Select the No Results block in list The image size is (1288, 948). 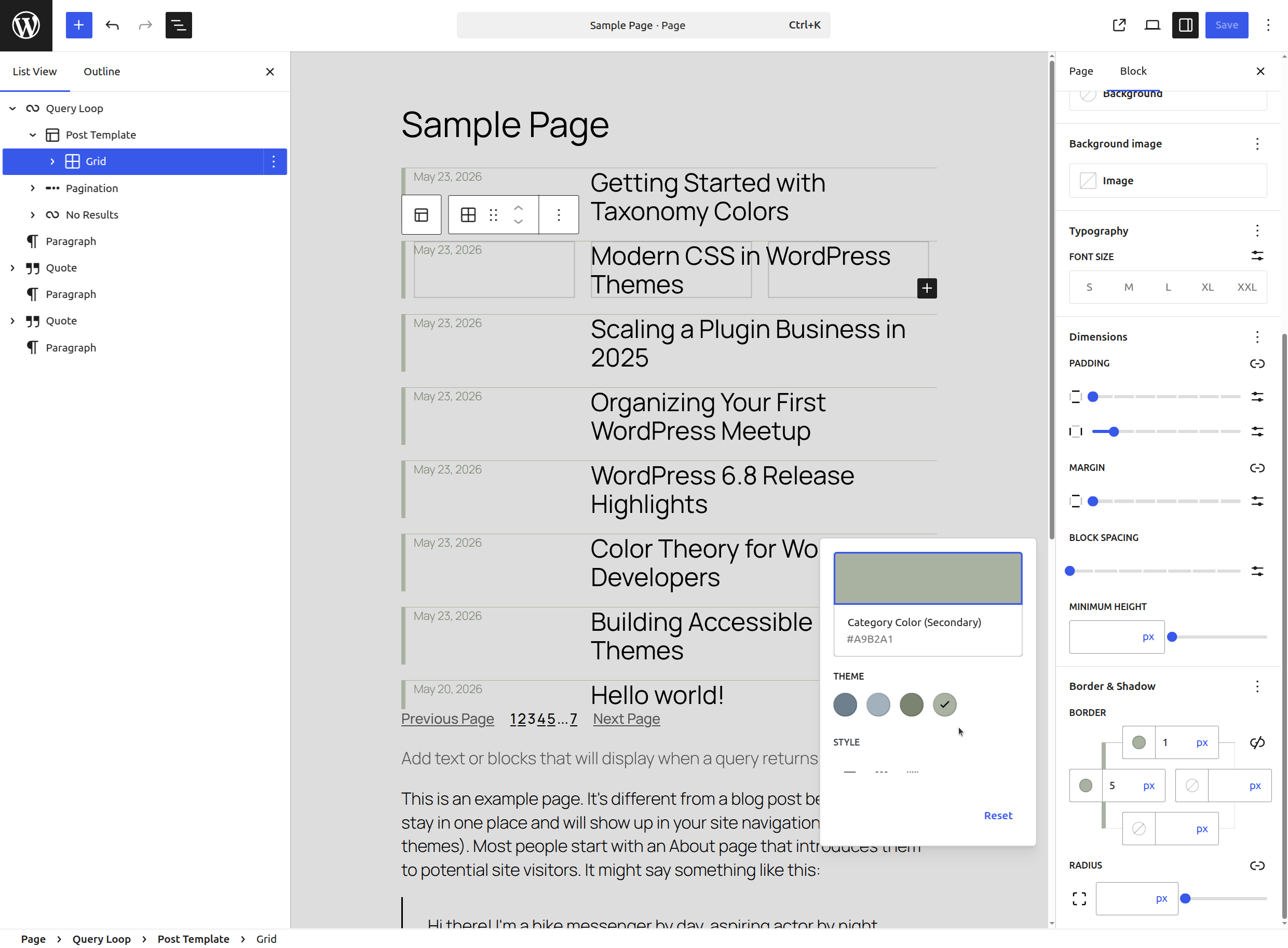pos(92,214)
